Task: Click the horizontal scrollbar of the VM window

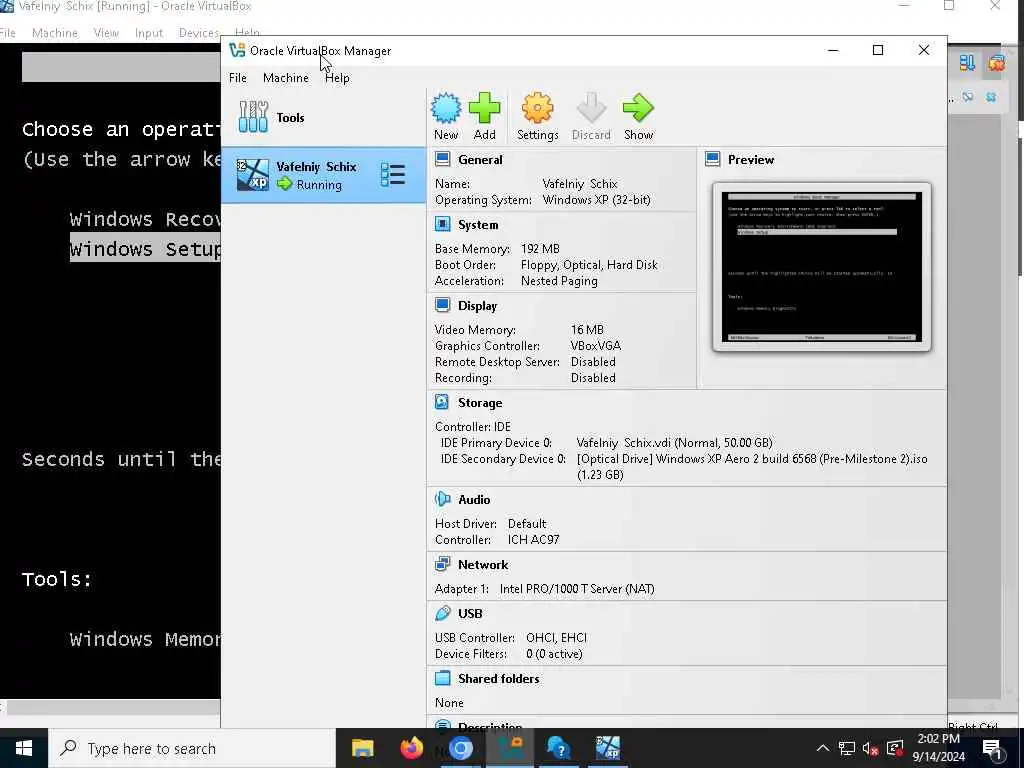Action: click(x=114, y=707)
